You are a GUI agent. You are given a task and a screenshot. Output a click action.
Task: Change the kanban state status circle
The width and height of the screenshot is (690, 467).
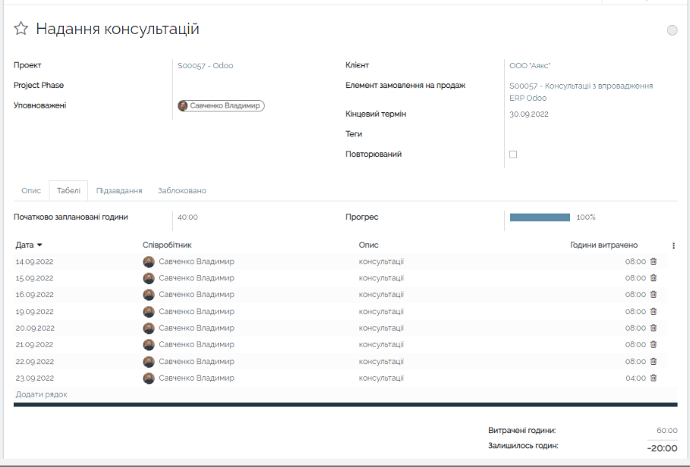pos(672,30)
